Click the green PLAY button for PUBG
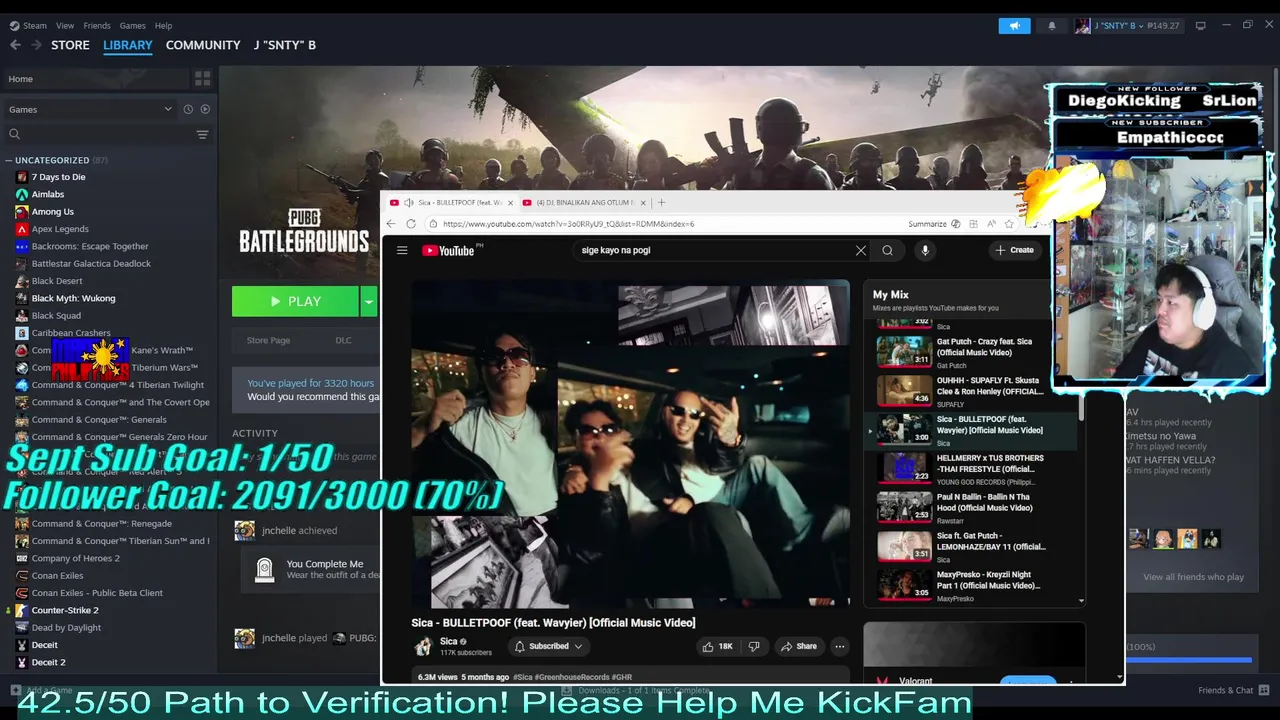The height and width of the screenshot is (720, 1280). tap(295, 301)
